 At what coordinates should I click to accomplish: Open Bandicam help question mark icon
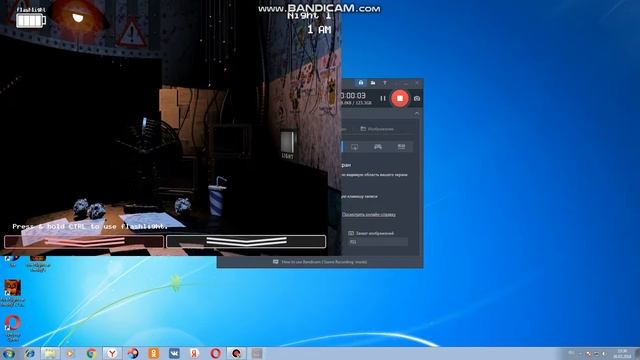click(384, 83)
